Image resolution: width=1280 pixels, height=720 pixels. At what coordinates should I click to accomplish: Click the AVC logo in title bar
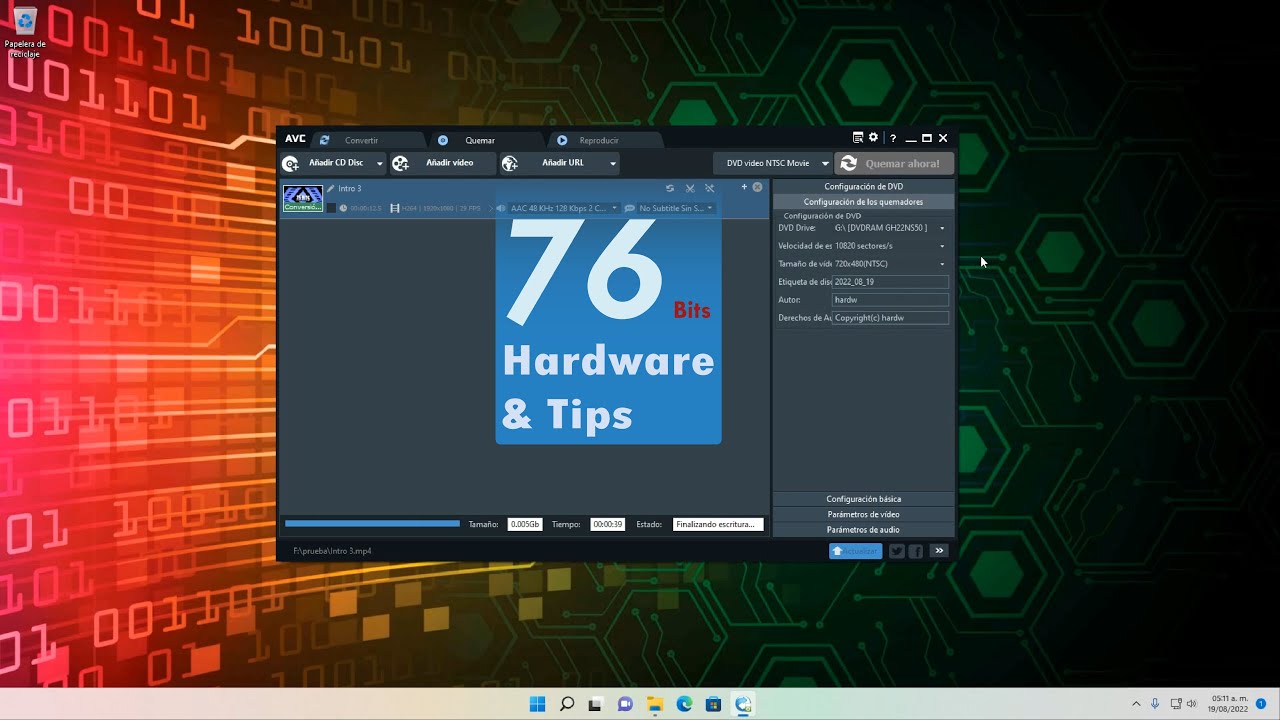tap(295, 139)
